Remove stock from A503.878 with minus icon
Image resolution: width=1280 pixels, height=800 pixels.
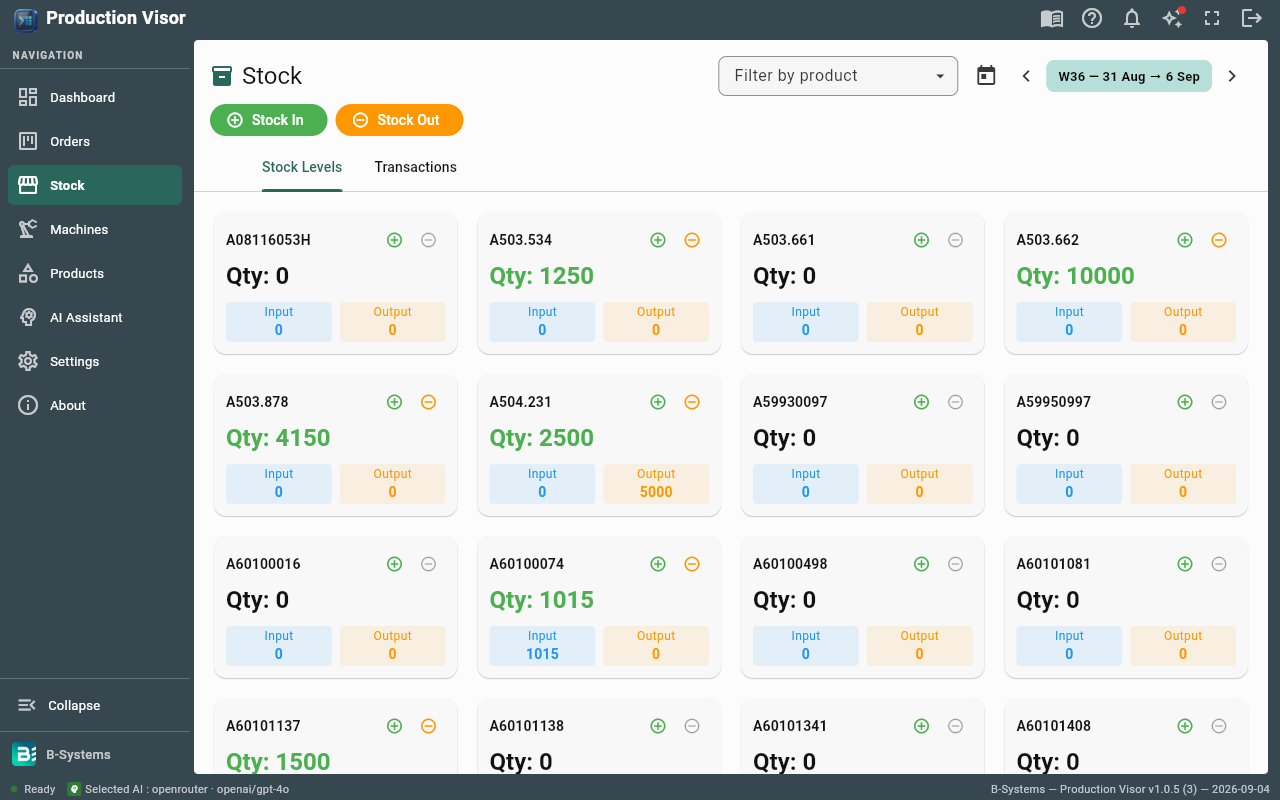point(428,402)
